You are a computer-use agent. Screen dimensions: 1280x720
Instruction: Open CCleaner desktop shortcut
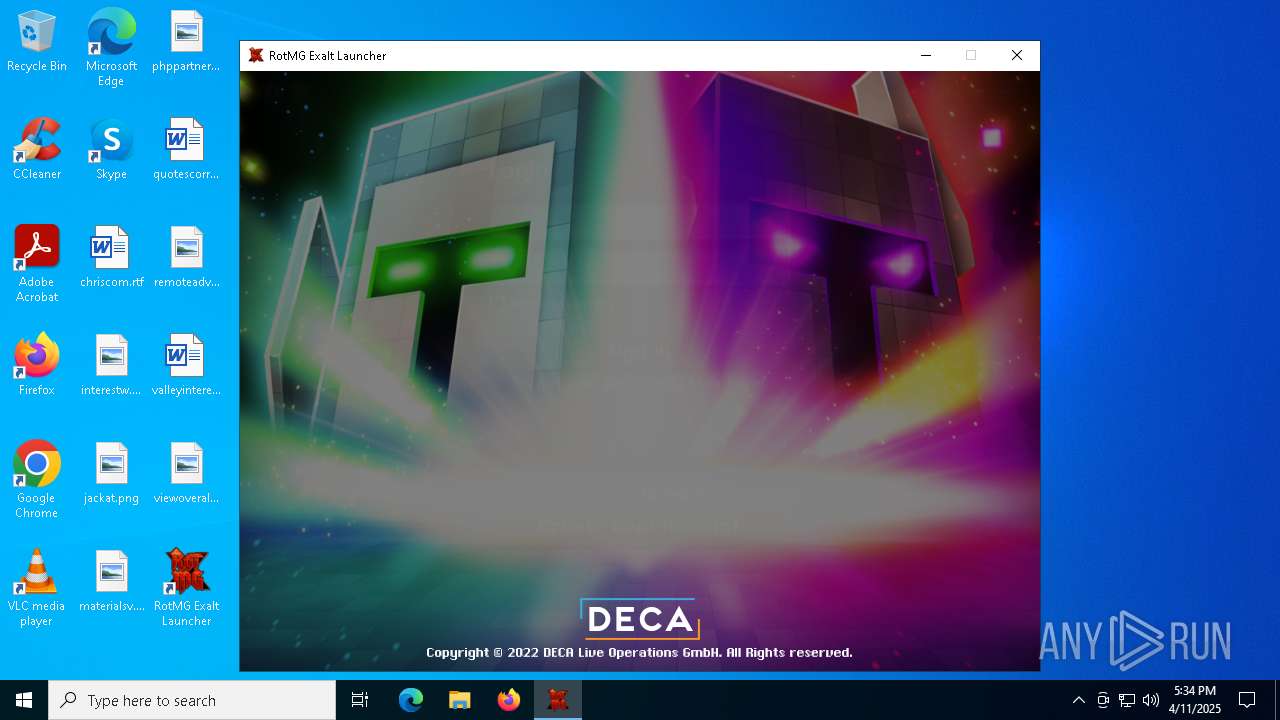[x=37, y=150]
